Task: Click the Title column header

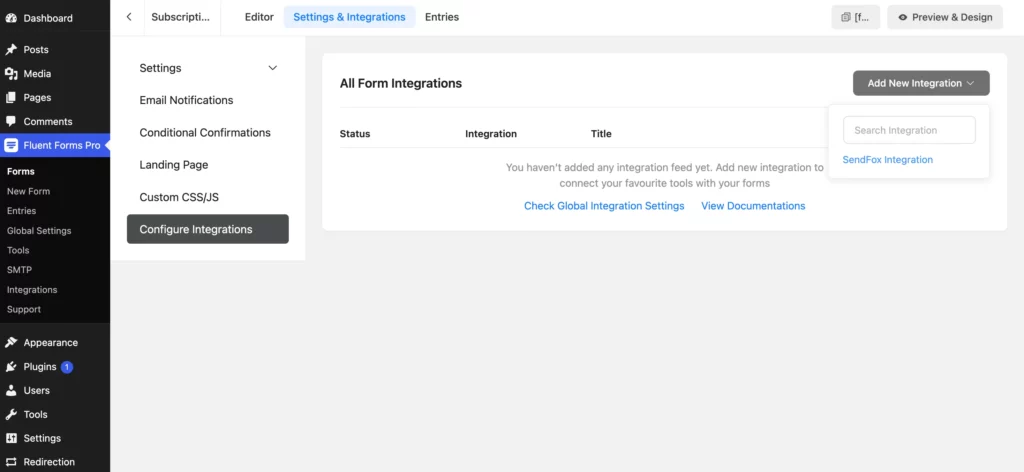Action: pyautogui.click(x=601, y=134)
